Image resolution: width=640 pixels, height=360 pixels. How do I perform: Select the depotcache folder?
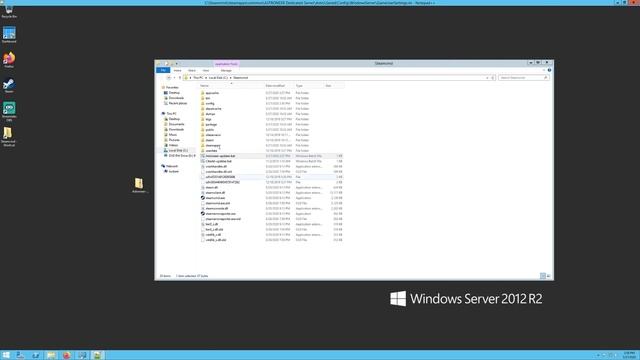[x=213, y=109]
